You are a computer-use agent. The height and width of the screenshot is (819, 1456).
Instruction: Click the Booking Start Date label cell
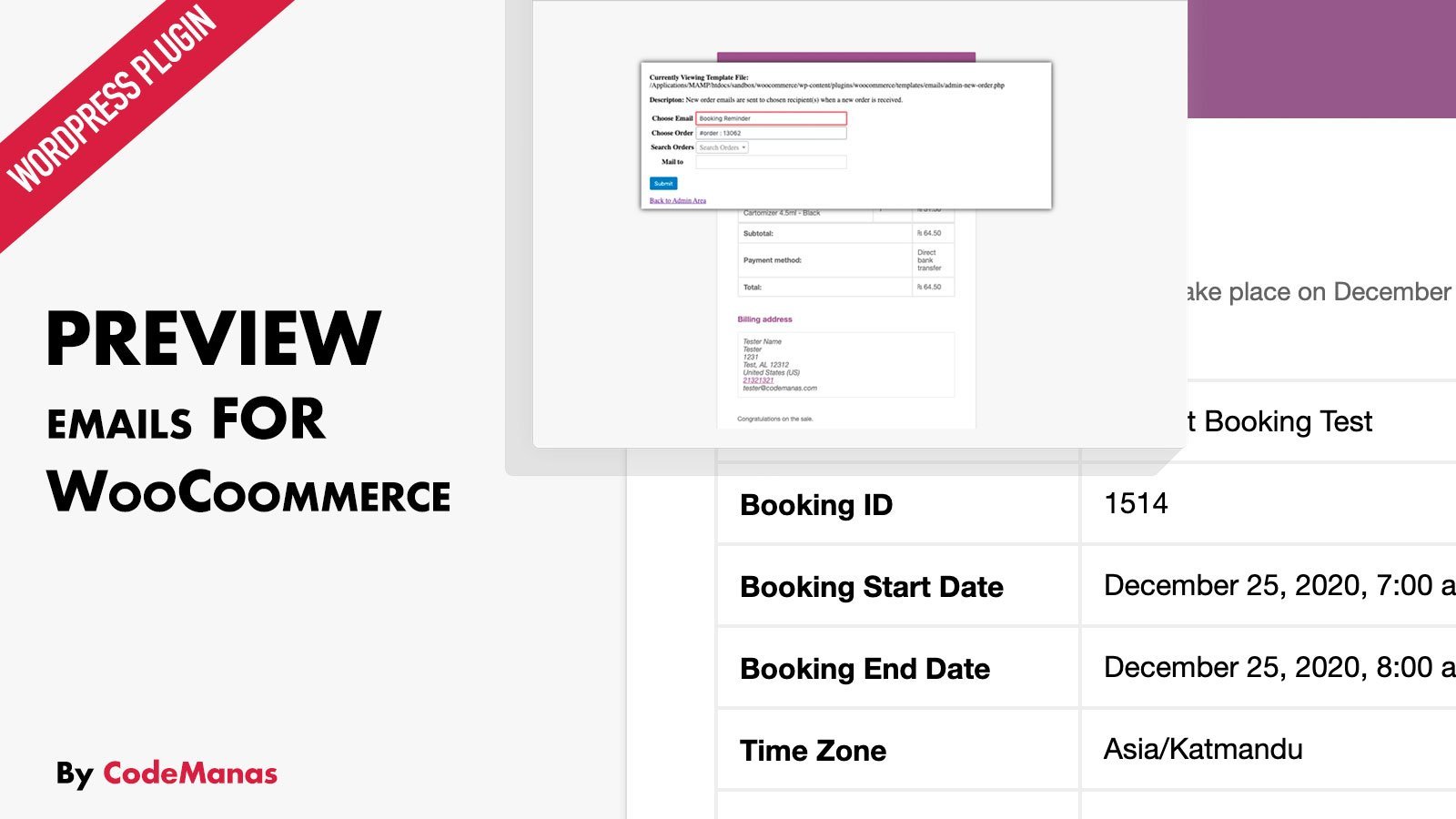point(897,586)
